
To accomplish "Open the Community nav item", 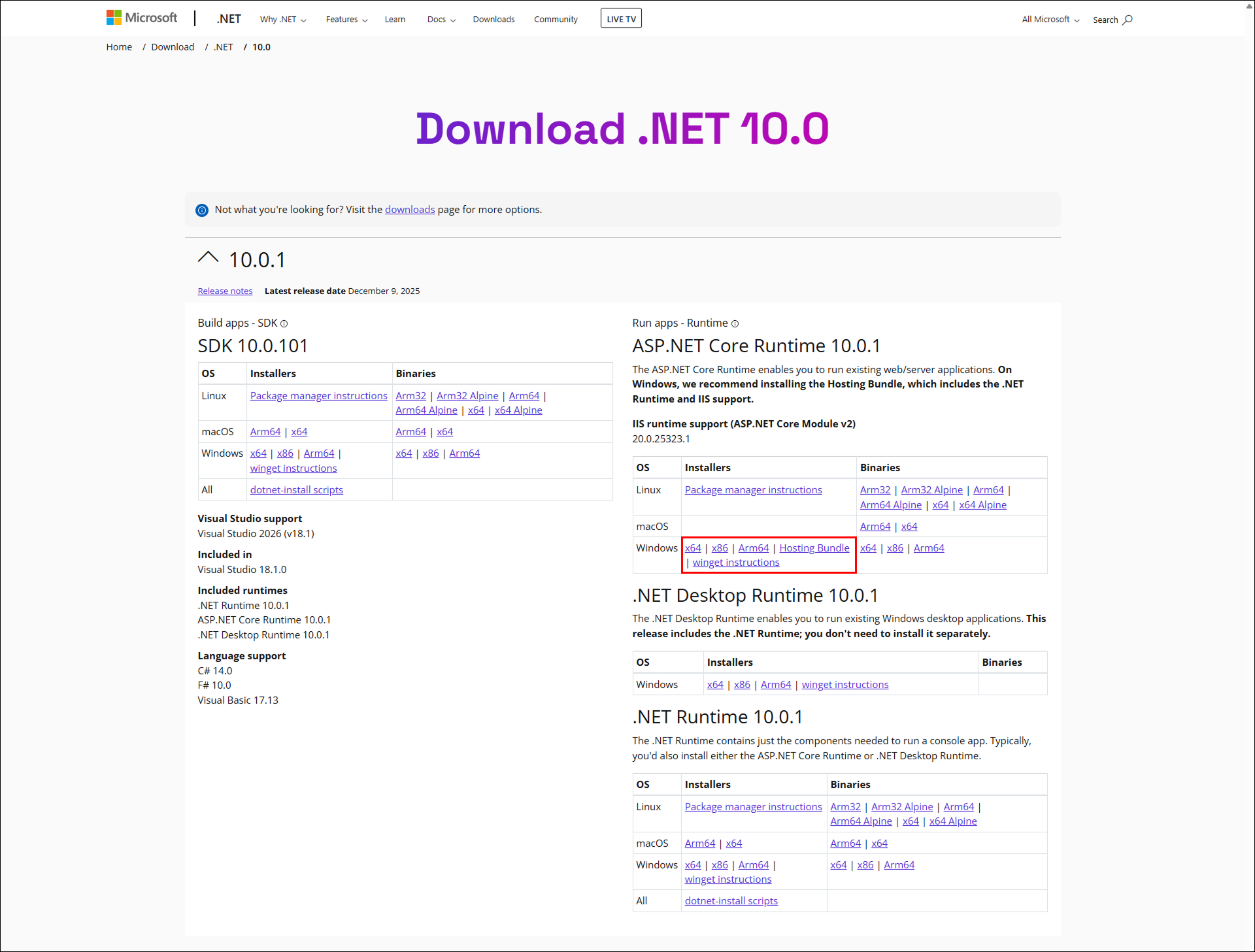I will (556, 19).
